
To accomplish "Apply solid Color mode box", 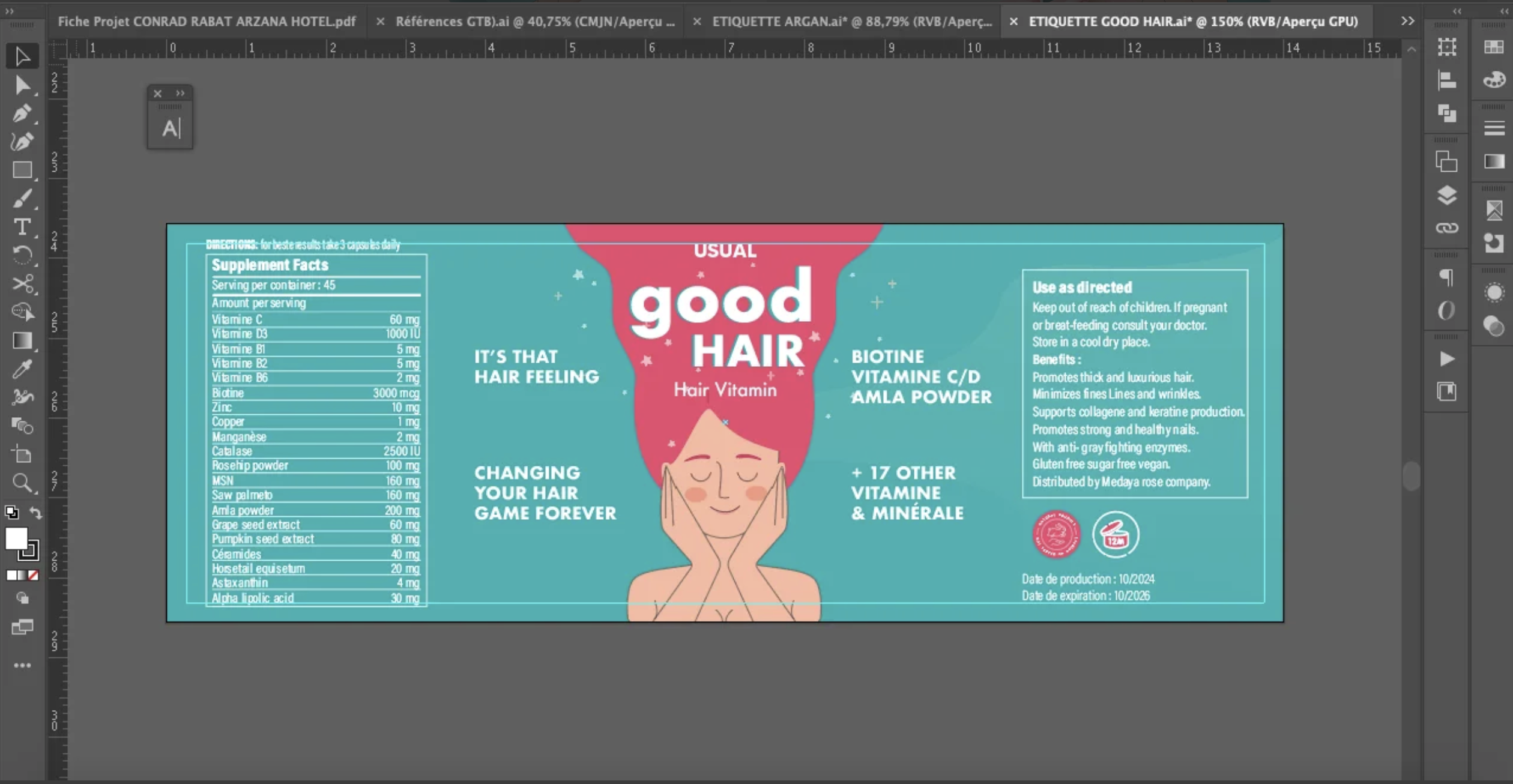I will 11,575.
